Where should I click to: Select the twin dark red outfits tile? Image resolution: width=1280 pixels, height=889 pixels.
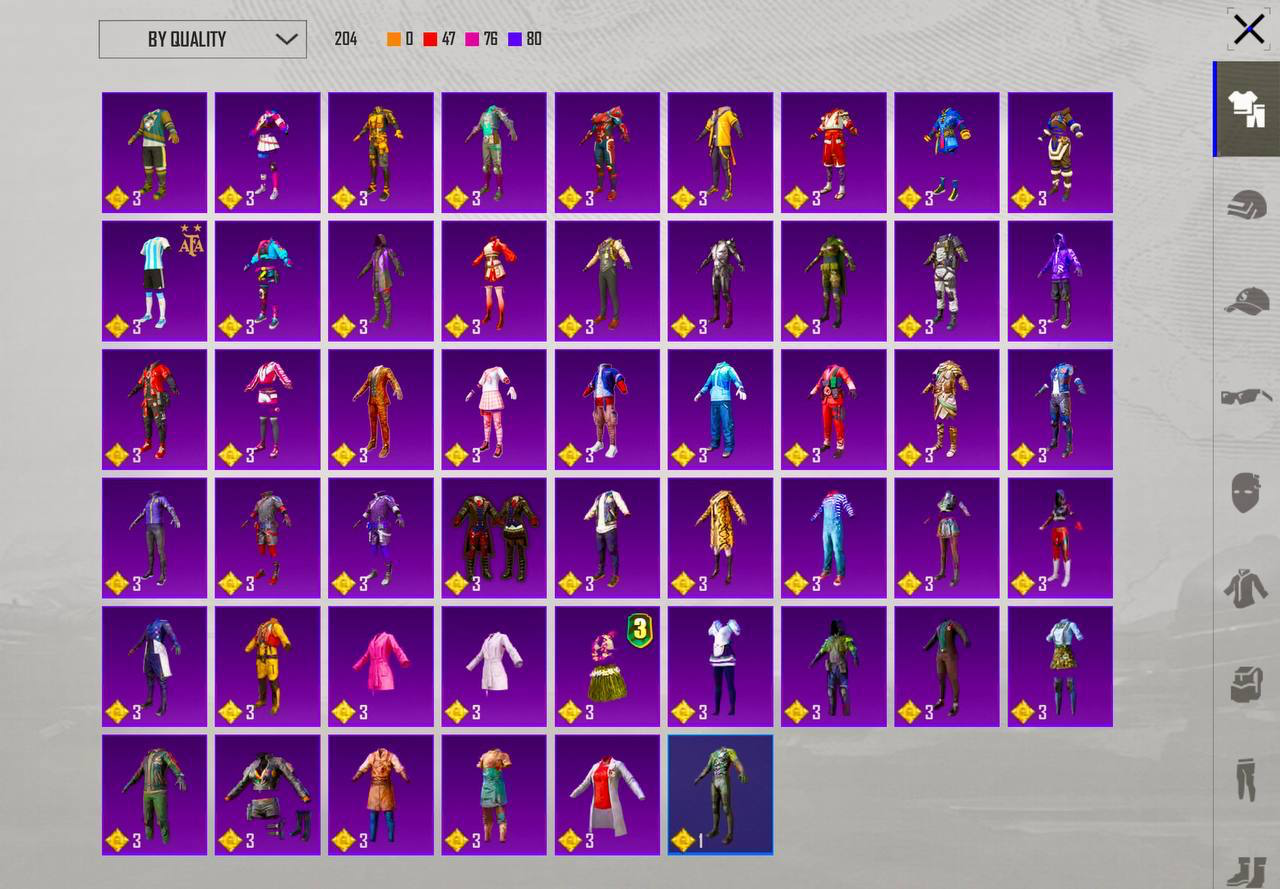tap(494, 538)
